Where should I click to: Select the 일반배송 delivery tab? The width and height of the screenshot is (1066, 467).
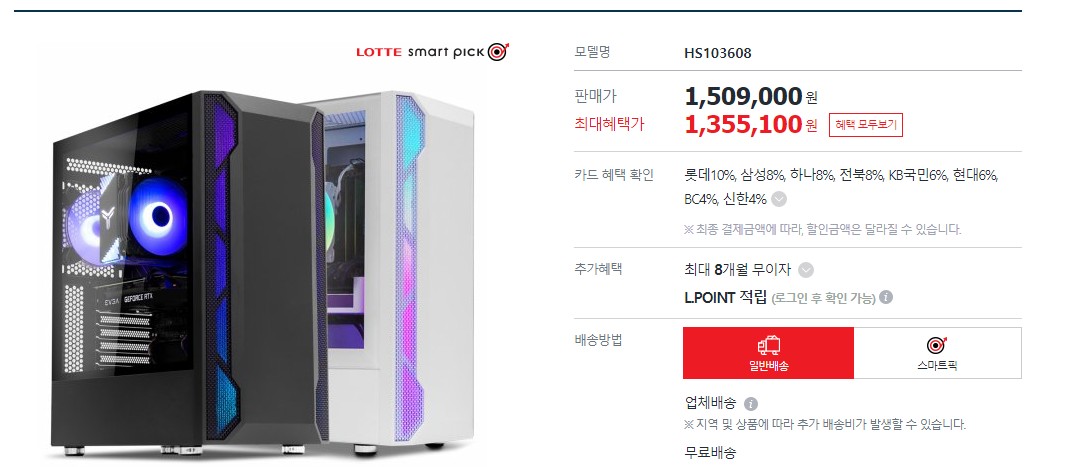pyautogui.click(x=768, y=353)
